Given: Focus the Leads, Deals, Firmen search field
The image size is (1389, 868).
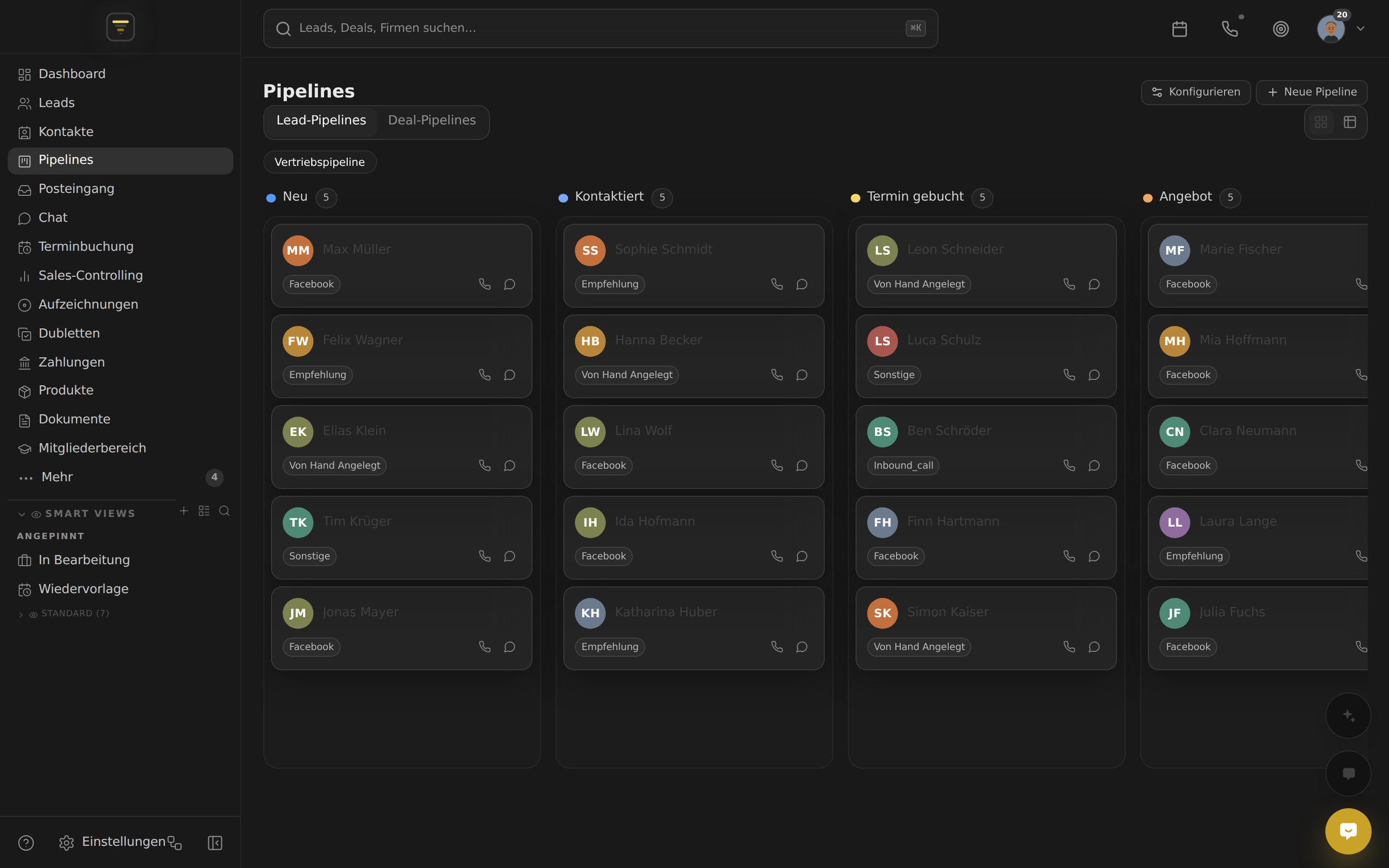Looking at the screenshot, I should point(601,28).
